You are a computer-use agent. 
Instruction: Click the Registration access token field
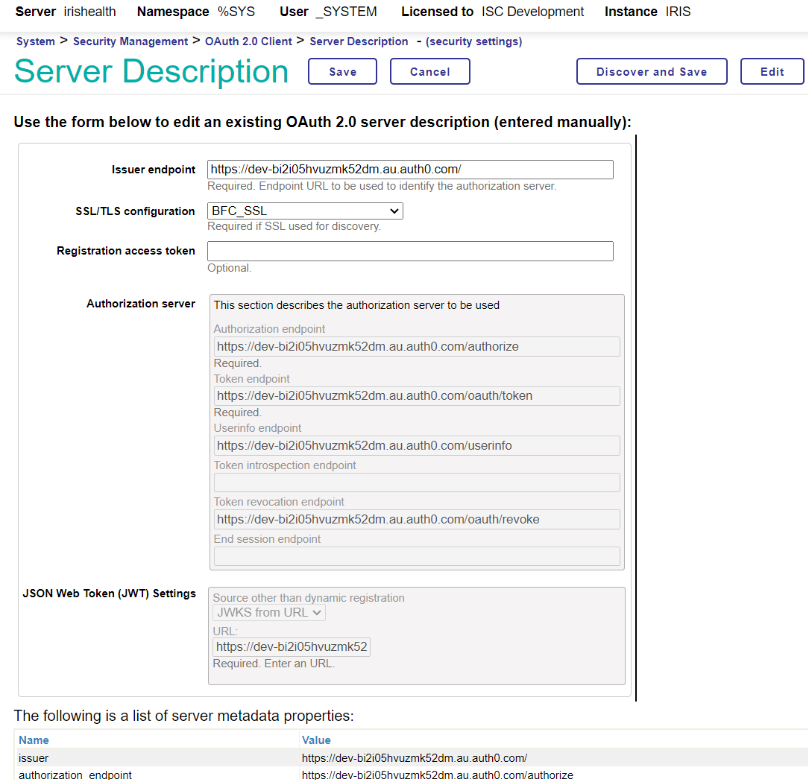pos(410,252)
